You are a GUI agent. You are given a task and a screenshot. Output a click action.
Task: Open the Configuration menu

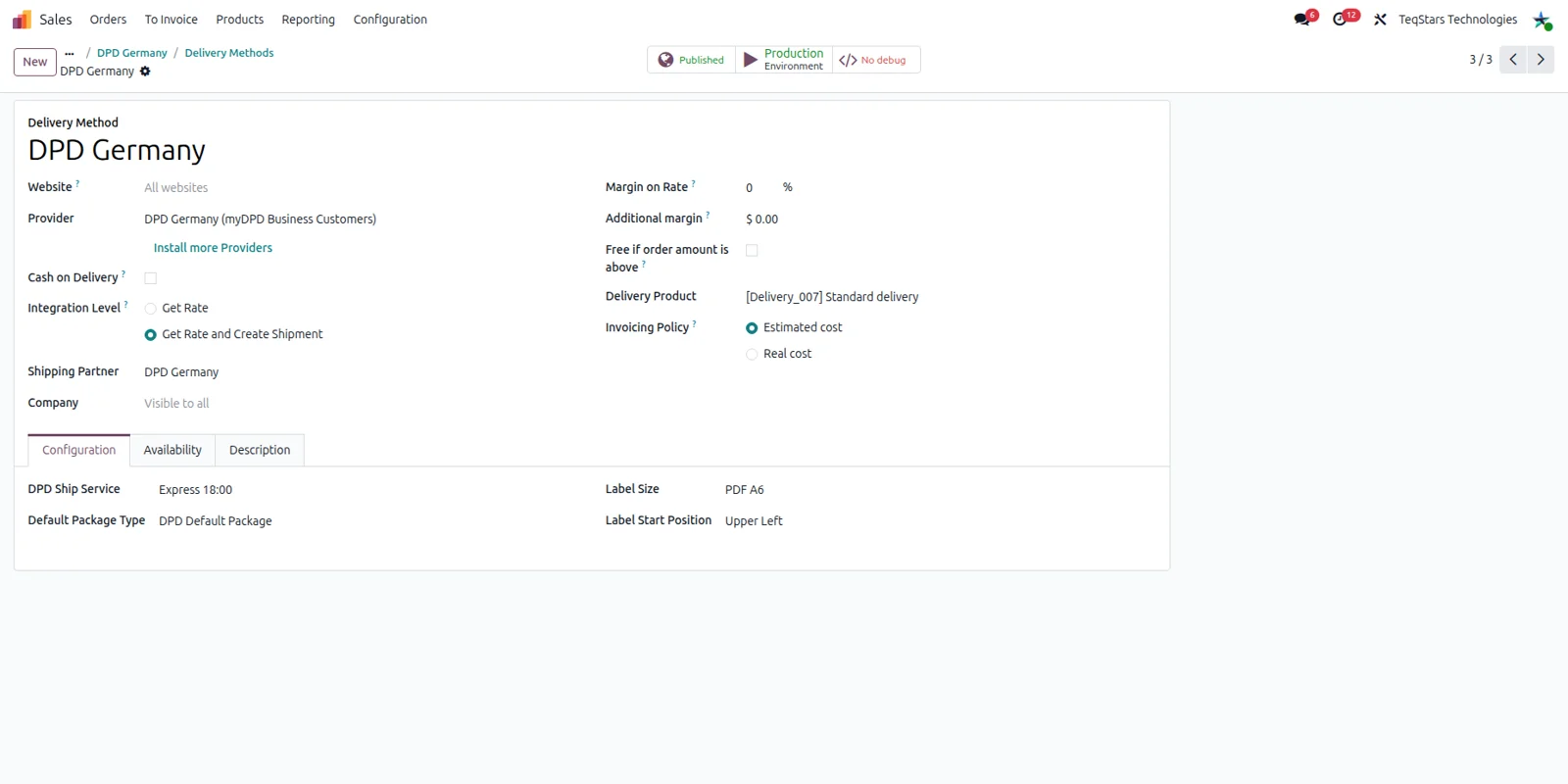[x=390, y=20]
